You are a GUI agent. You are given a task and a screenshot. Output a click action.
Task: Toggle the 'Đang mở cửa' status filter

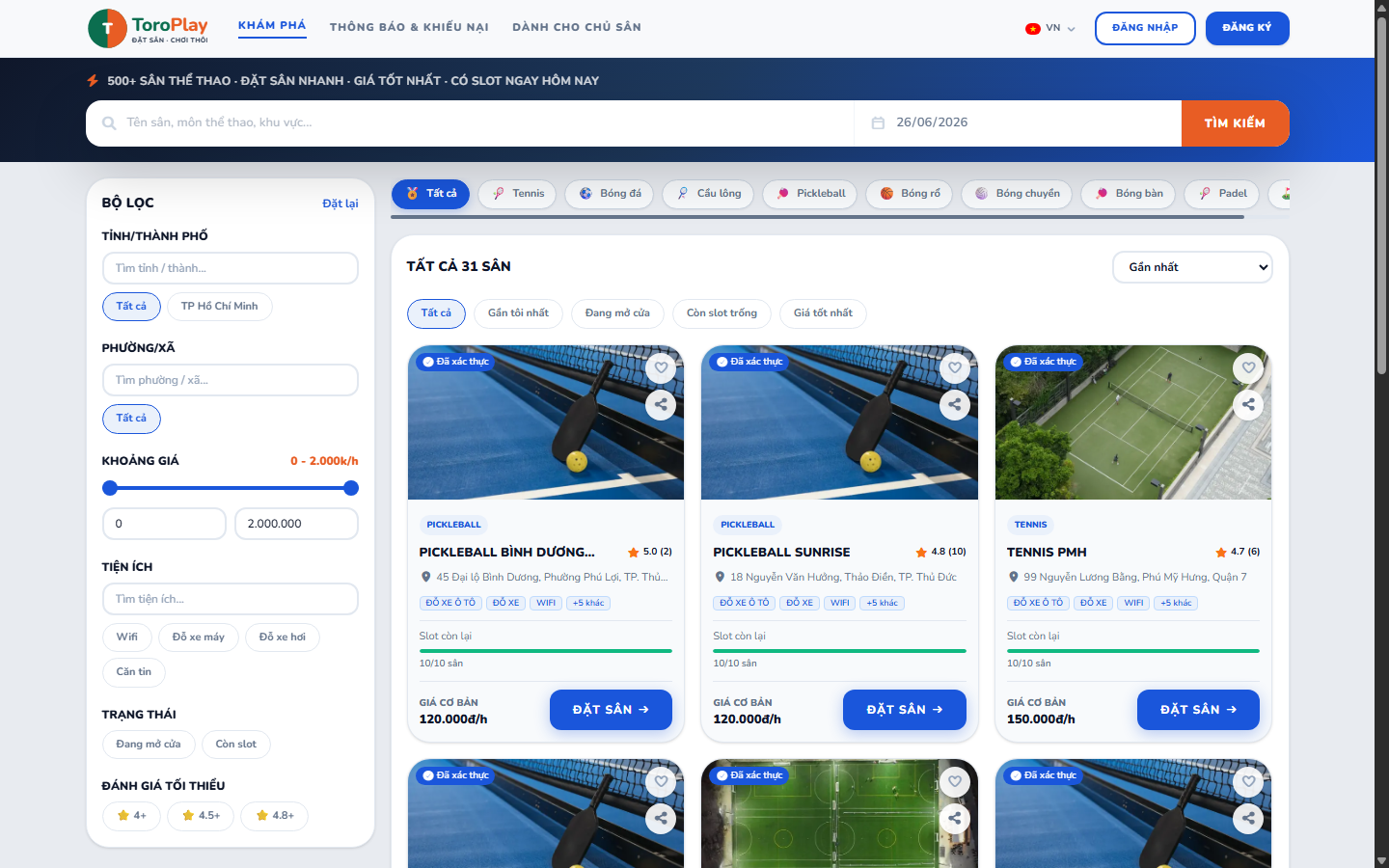(x=149, y=745)
